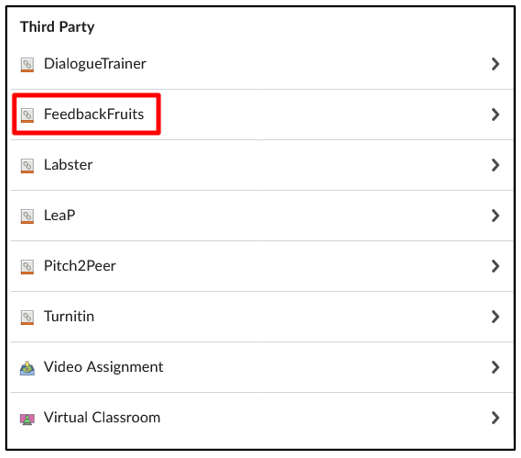Click the Virtual Classroom icon
Screen dimensions: 521x458
tap(27, 419)
